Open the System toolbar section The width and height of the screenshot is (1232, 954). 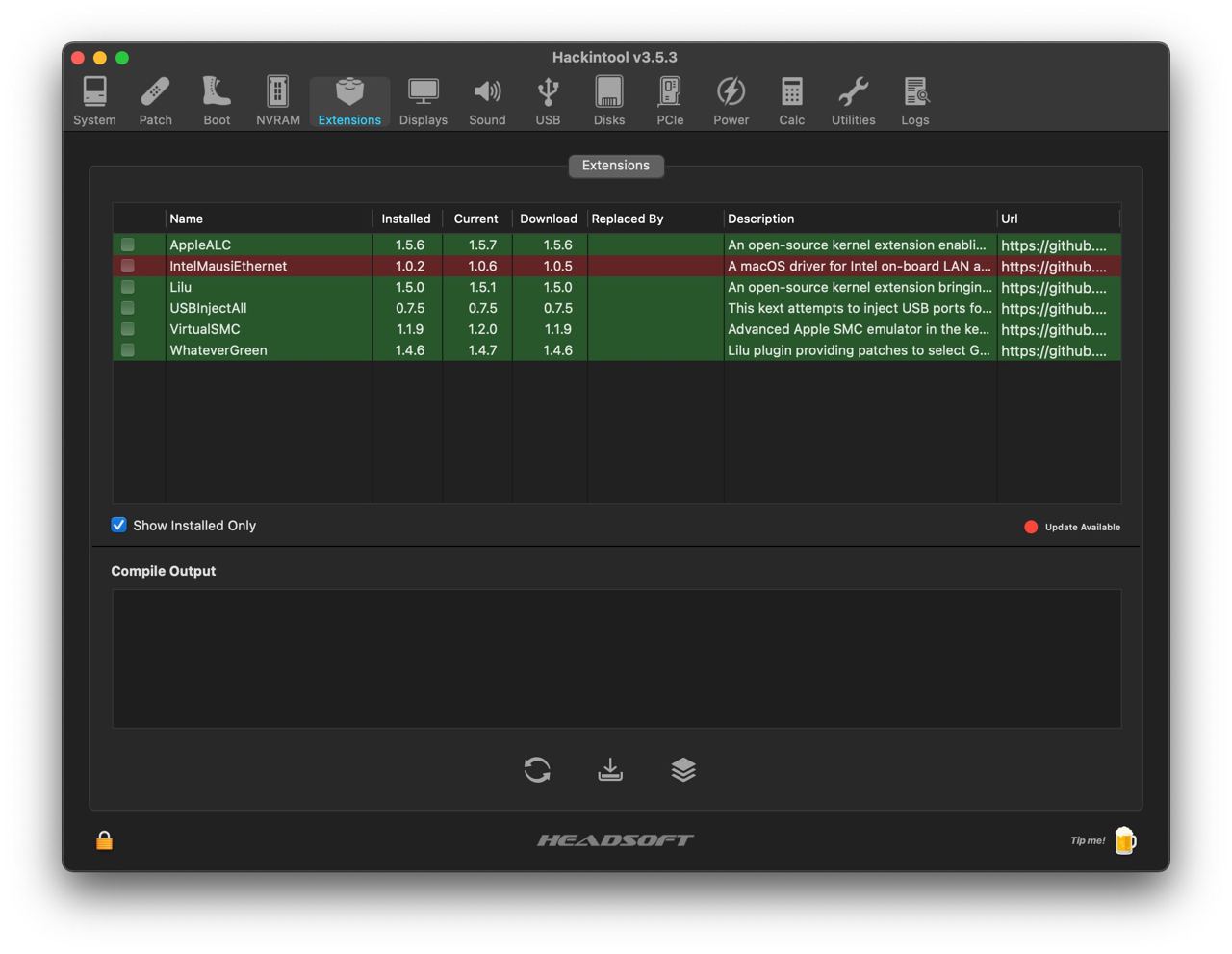point(94,101)
